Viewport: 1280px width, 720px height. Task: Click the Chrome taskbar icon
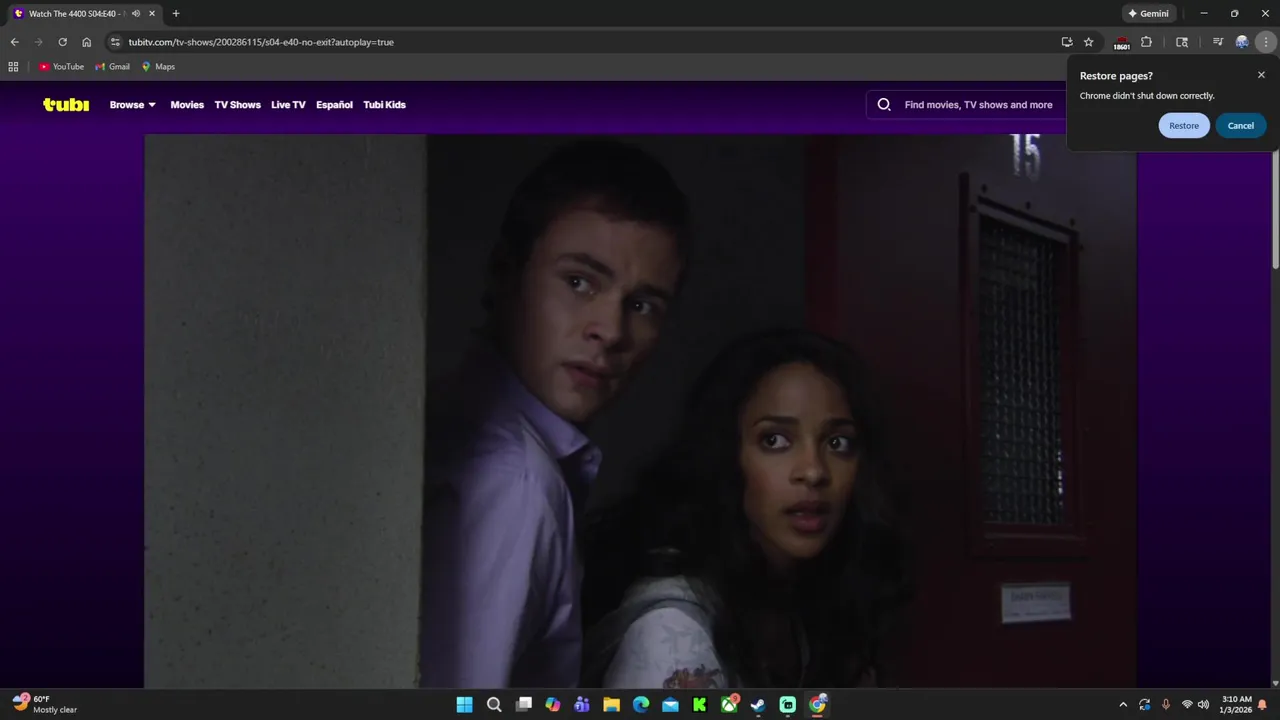tap(817, 705)
